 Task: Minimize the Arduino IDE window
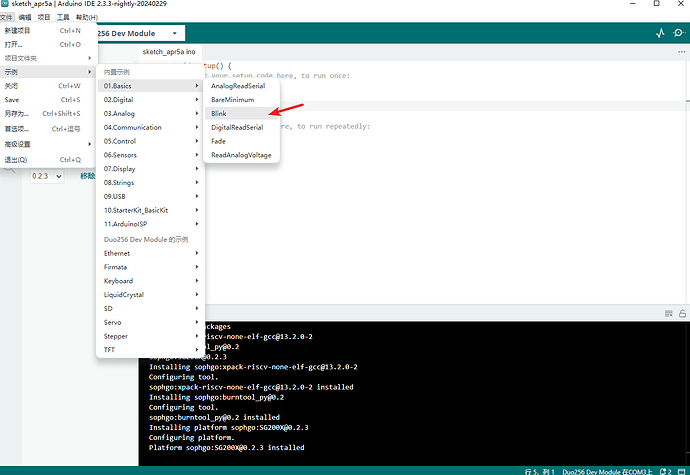[x=633, y=4]
